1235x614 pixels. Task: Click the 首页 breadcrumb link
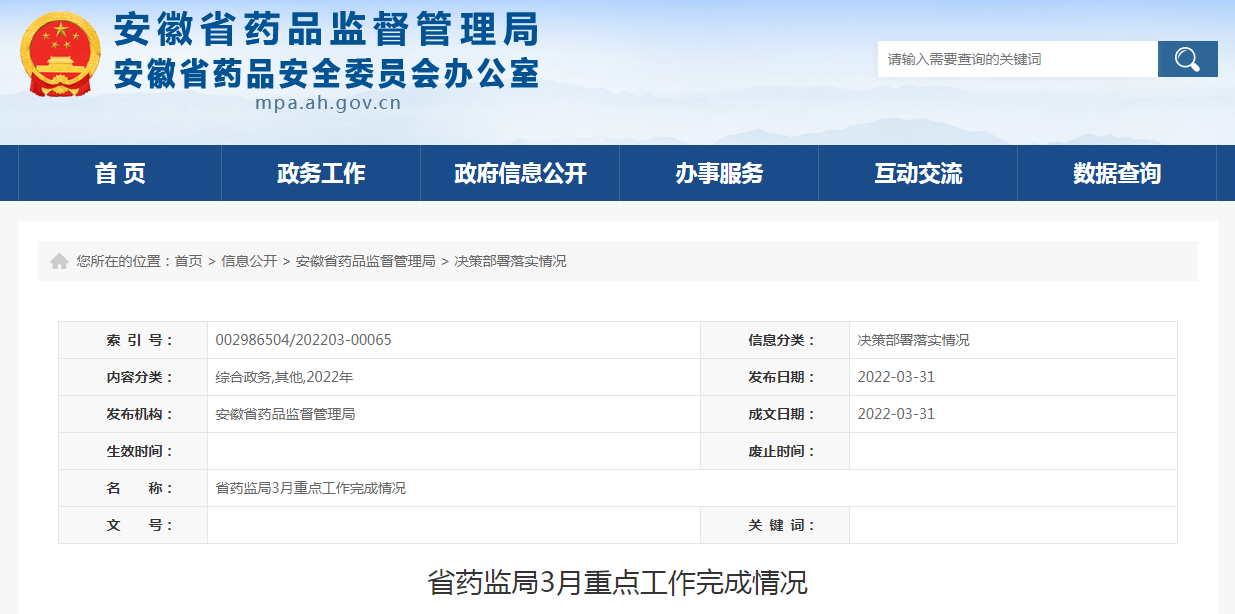pyautogui.click(x=189, y=261)
